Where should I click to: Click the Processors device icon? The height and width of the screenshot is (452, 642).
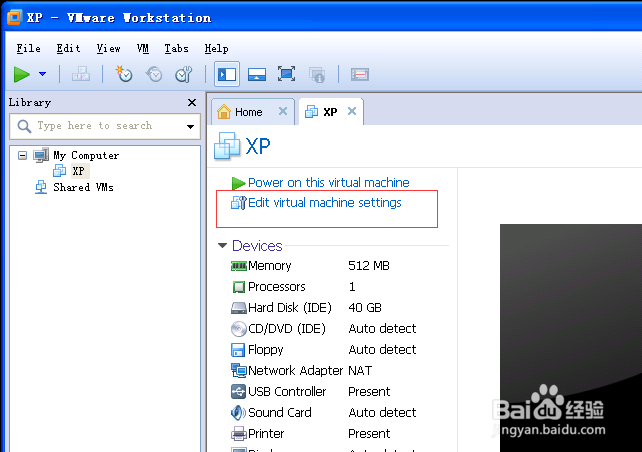pyautogui.click(x=238, y=287)
